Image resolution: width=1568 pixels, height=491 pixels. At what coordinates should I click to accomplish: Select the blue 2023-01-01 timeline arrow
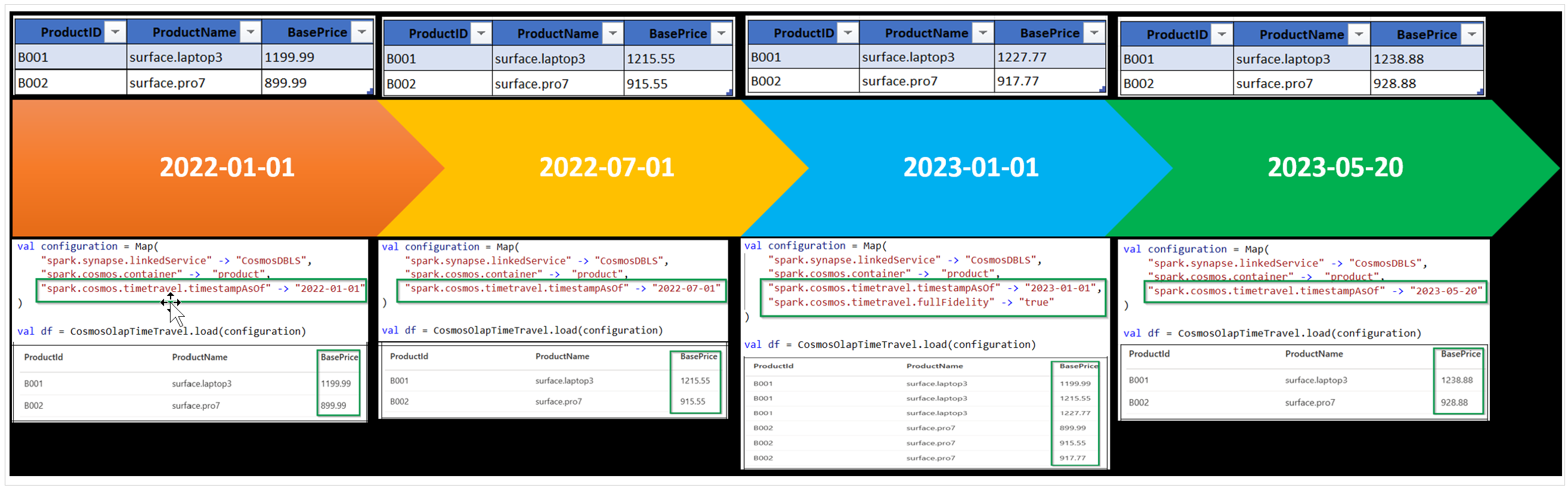[971, 168]
